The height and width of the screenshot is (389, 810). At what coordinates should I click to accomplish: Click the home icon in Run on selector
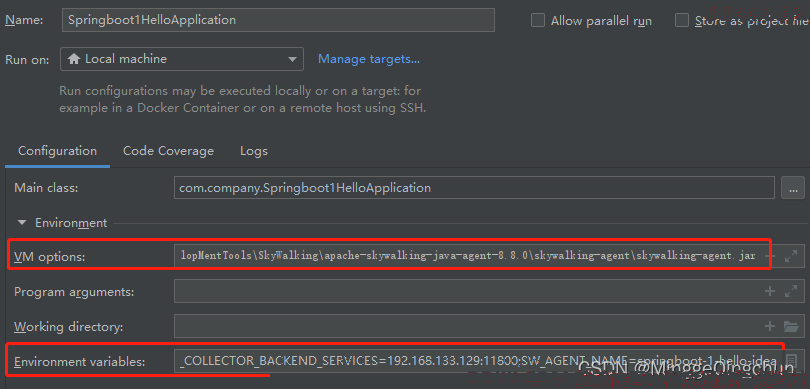[74, 59]
